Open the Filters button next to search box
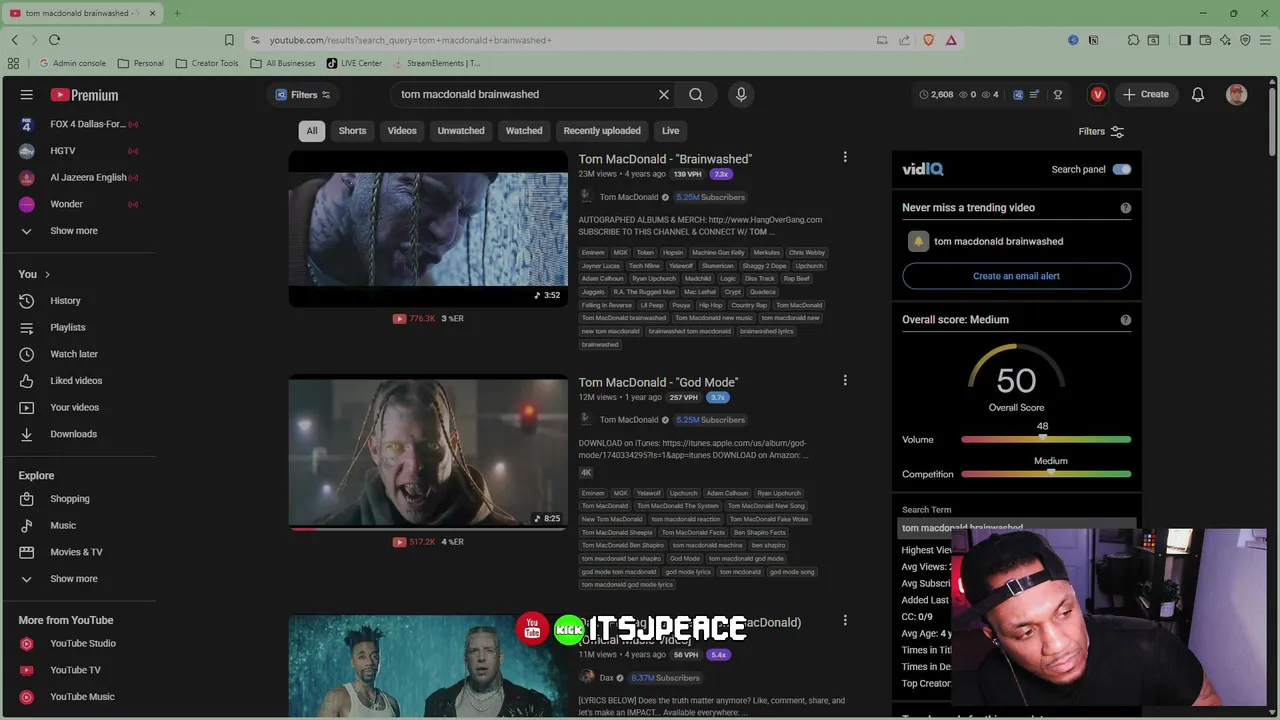1280x720 pixels. pos(303,95)
